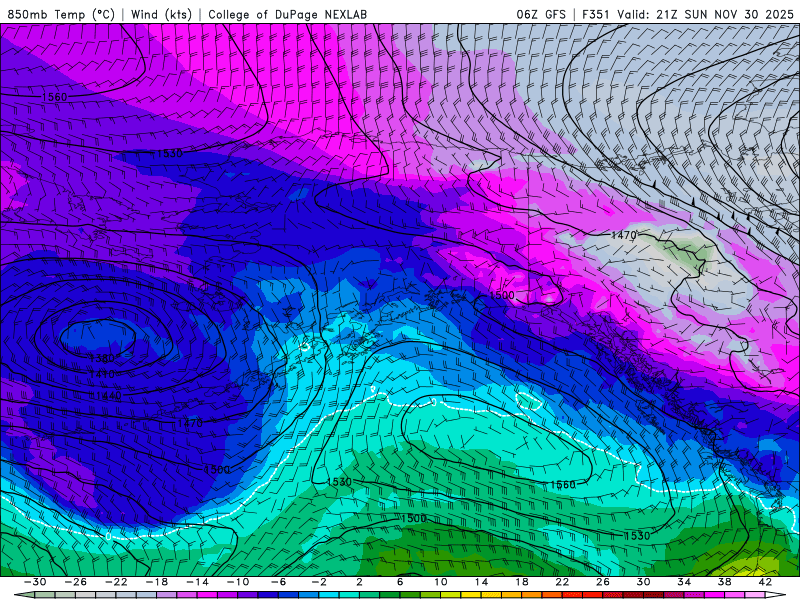
Task: Click the 6 color scale label
Action: 400,582
